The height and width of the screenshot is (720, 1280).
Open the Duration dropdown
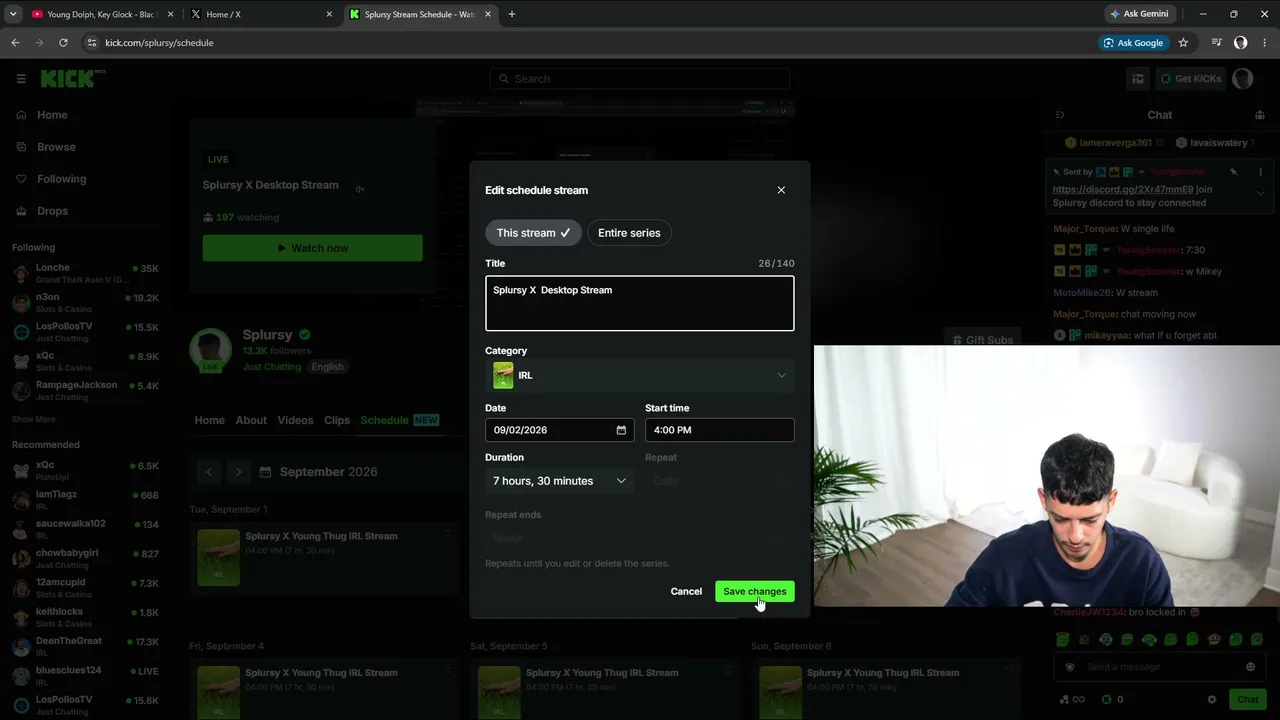point(559,481)
